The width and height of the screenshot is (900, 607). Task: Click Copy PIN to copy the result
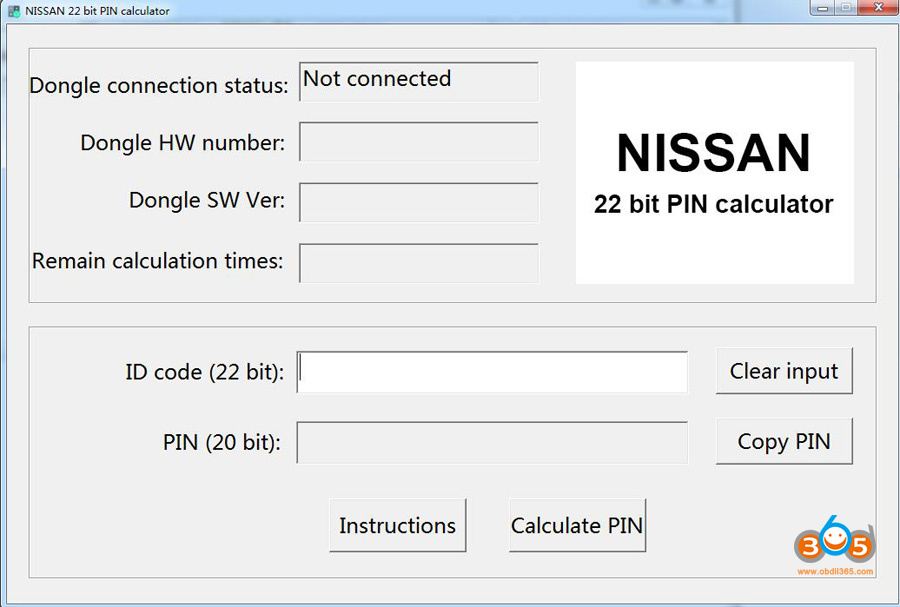pos(784,441)
